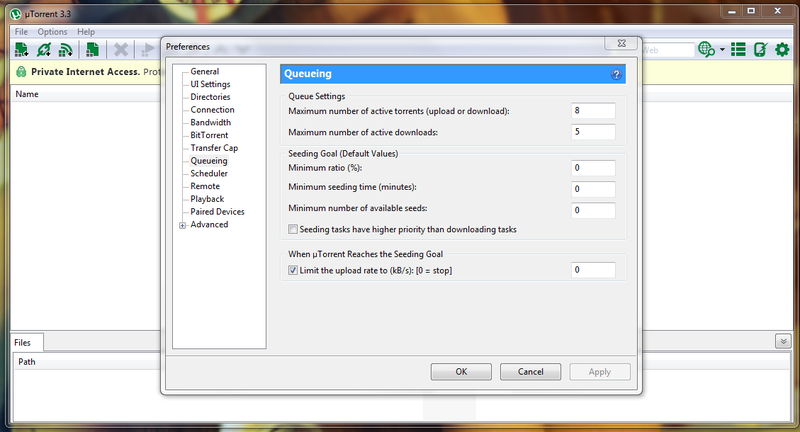Click the Private Internet Access lock icon

tap(21, 72)
